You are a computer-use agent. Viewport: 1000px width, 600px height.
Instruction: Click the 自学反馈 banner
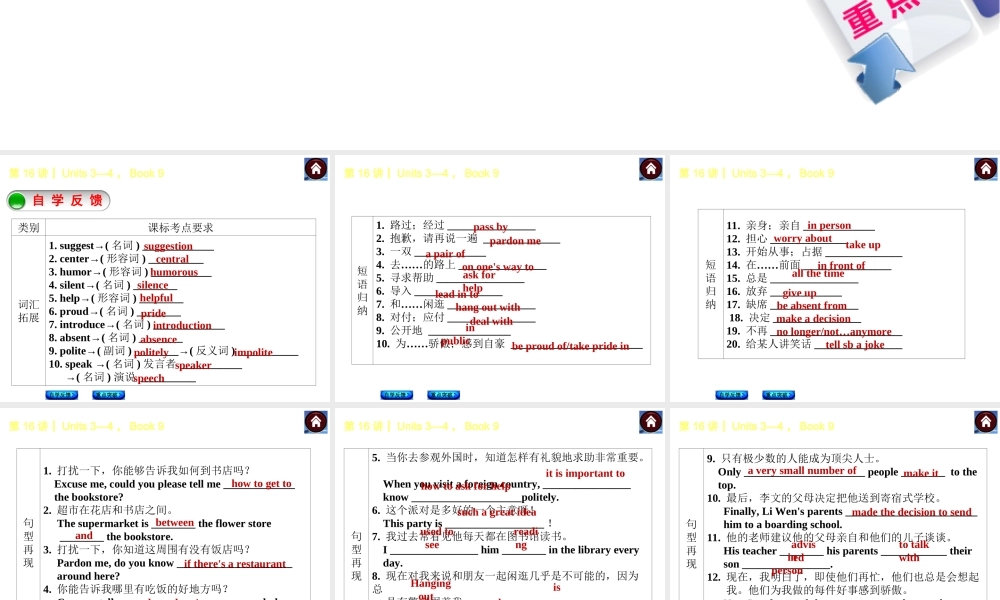(x=58, y=199)
